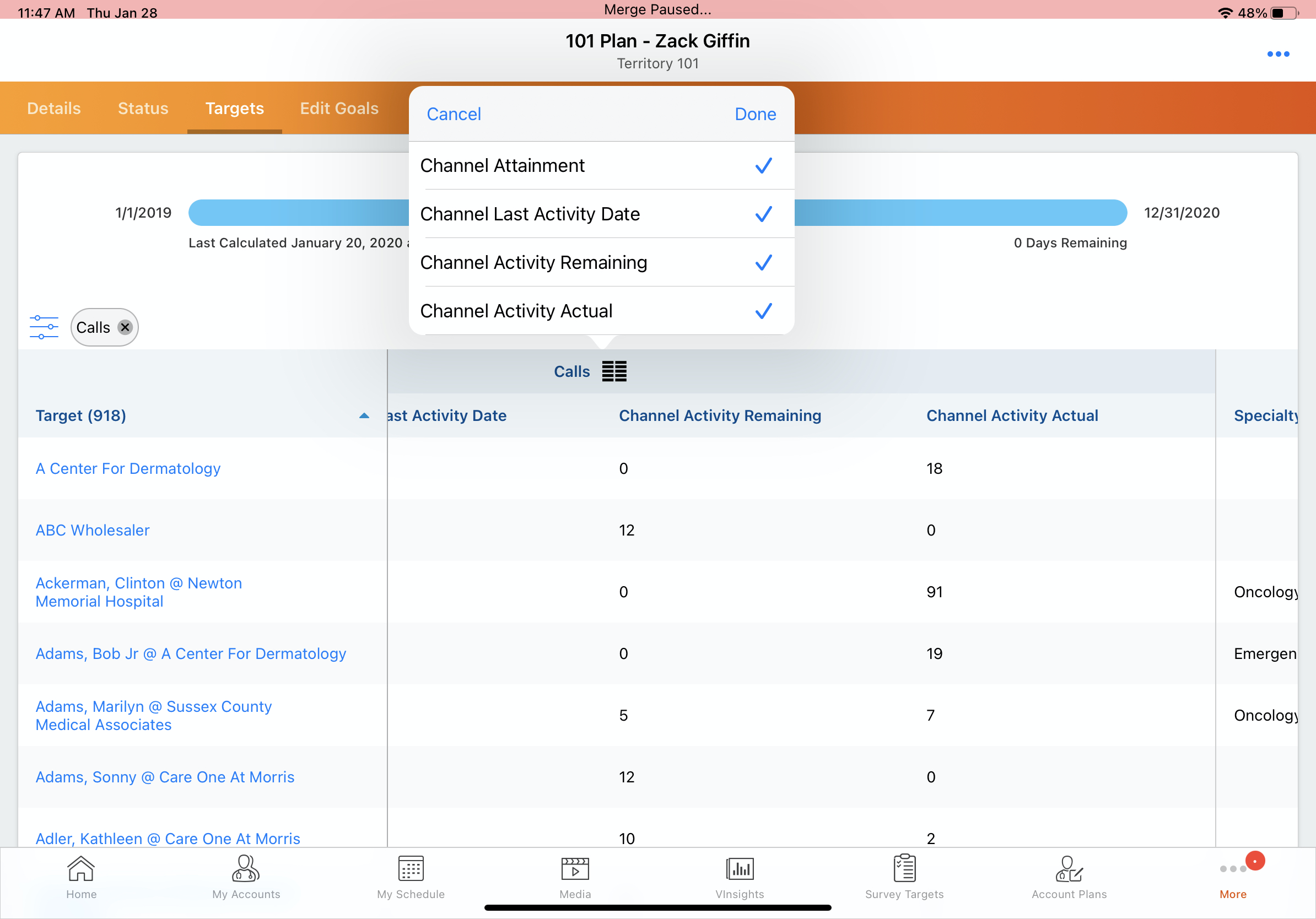Open the filter sliders icon

[x=44, y=327]
